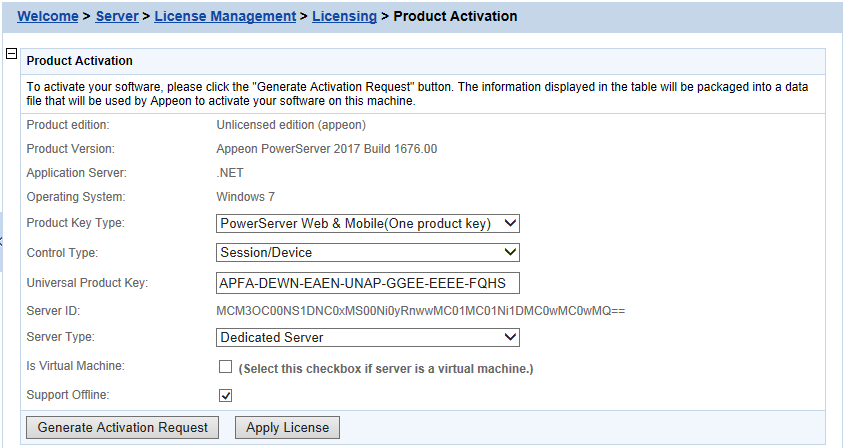Go to the Server breadcrumb link
The image size is (846, 448).
[x=117, y=16]
